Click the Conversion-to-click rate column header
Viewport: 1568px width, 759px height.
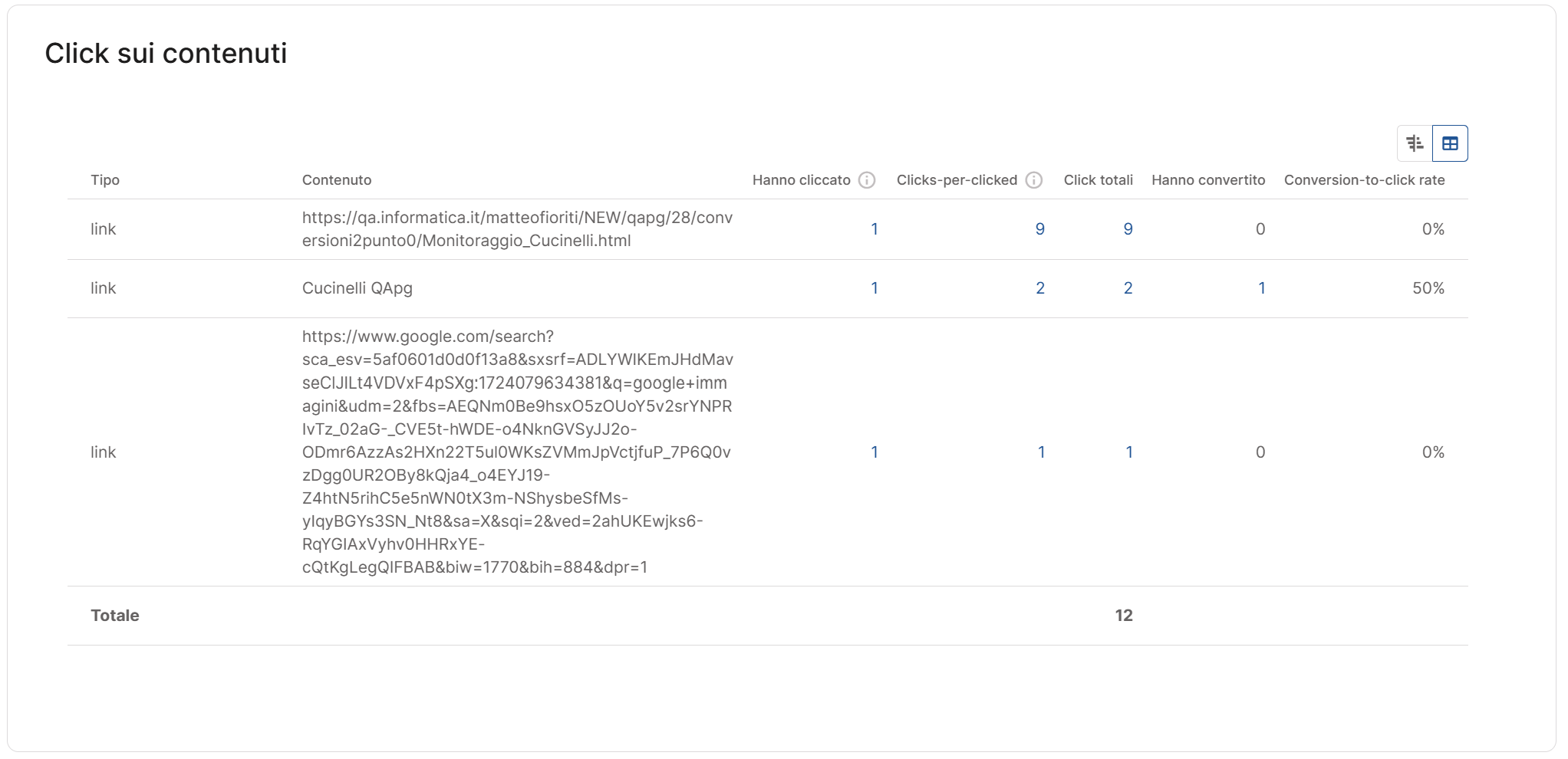1364,180
